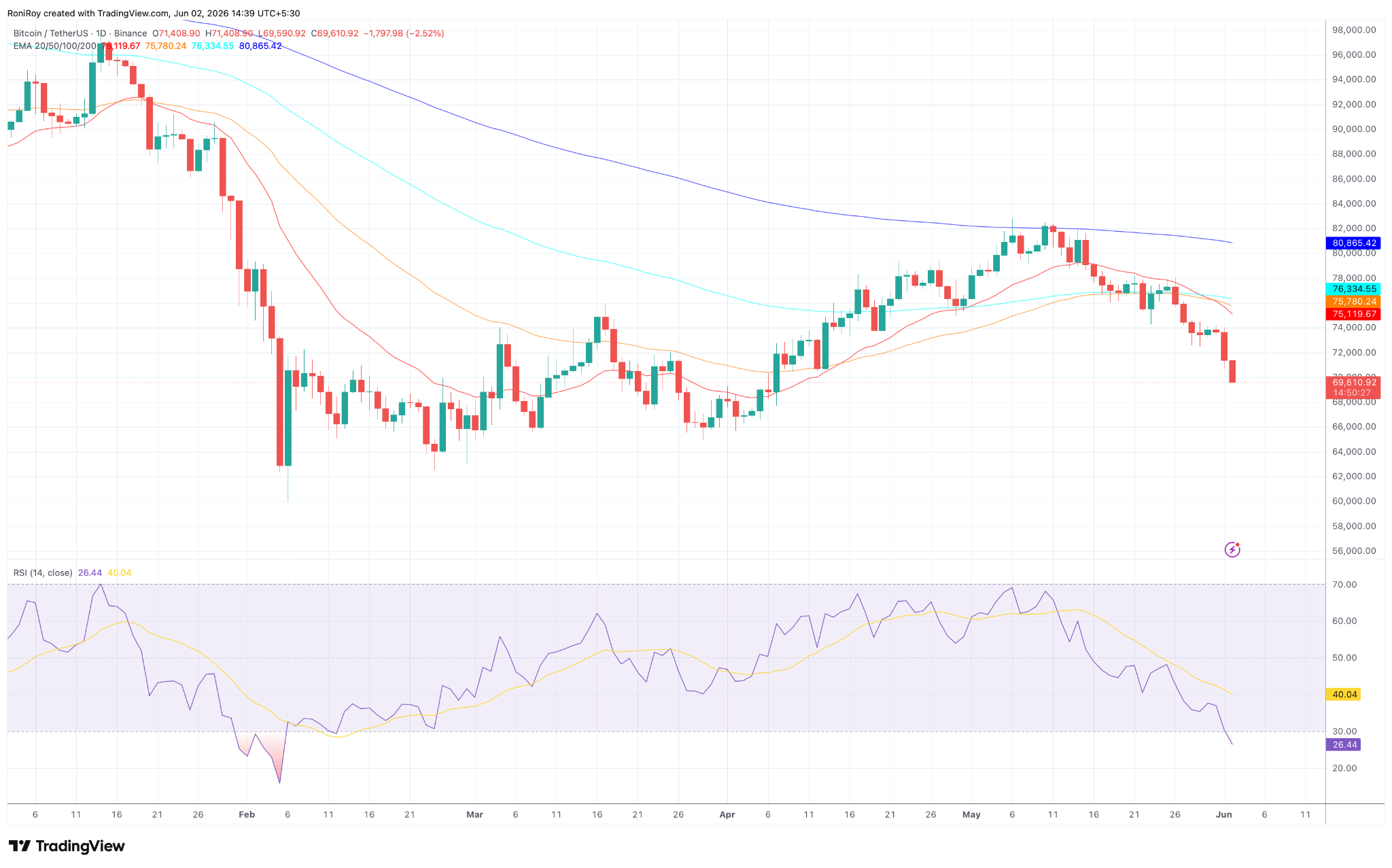Click the May label on time axis

click(971, 814)
